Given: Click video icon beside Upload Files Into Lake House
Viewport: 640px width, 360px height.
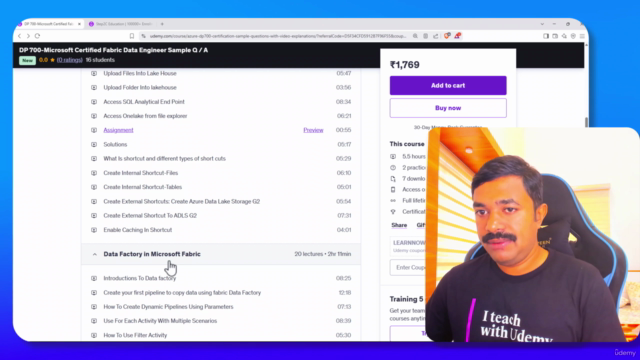Looking at the screenshot, I should [94, 73].
